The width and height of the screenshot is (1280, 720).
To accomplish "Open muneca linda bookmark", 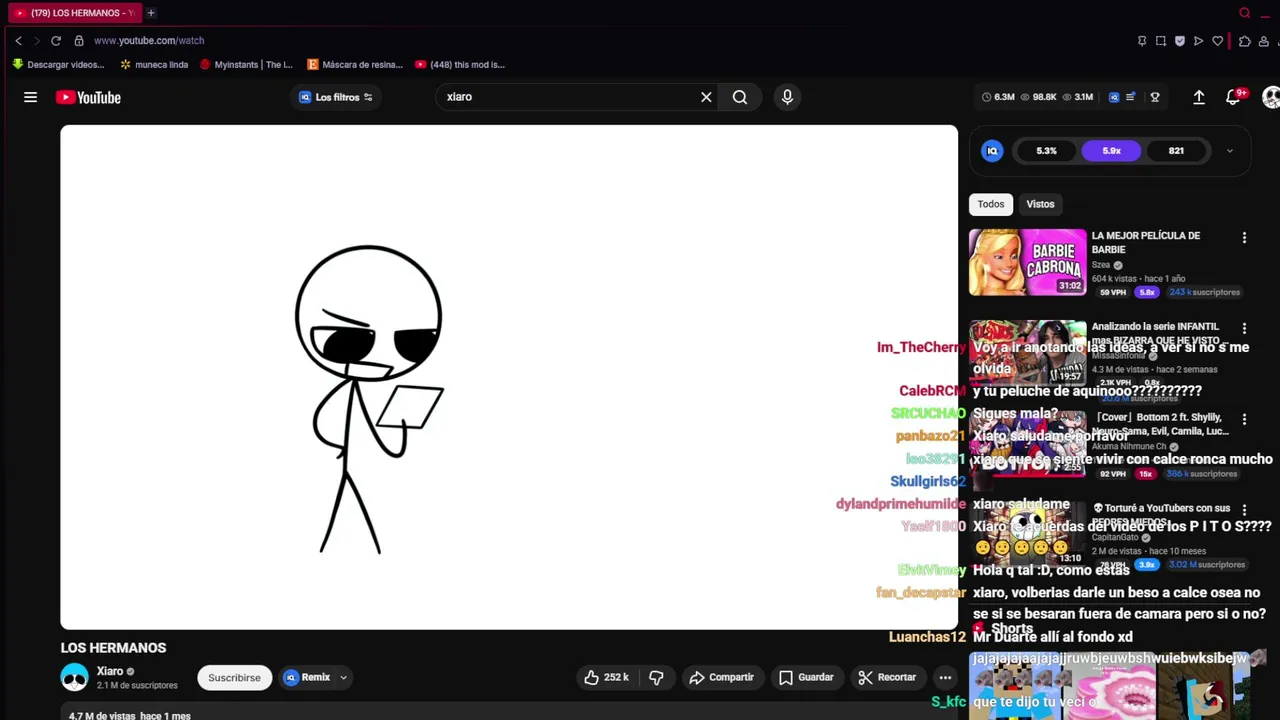I will coord(154,65).
